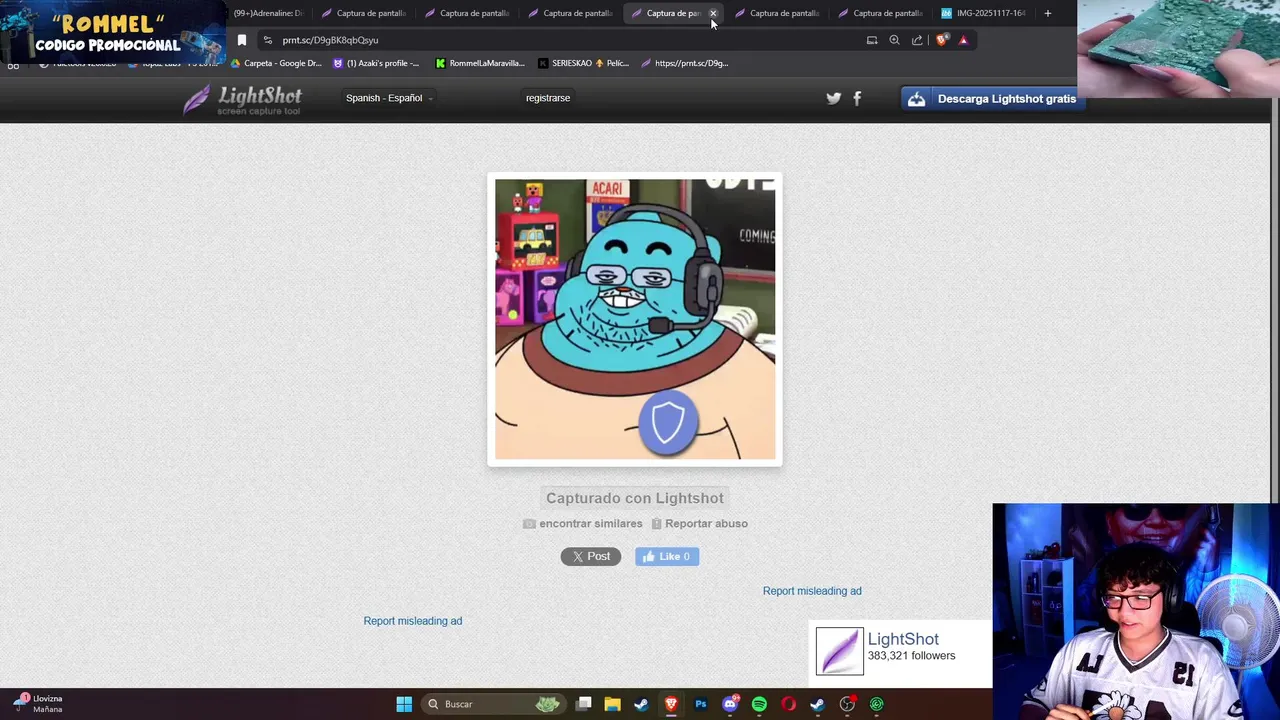This screenshot has height=720, width=1280.
Task: Open Carpeta - Google Drive bookmark
Action: coord(276,63)
